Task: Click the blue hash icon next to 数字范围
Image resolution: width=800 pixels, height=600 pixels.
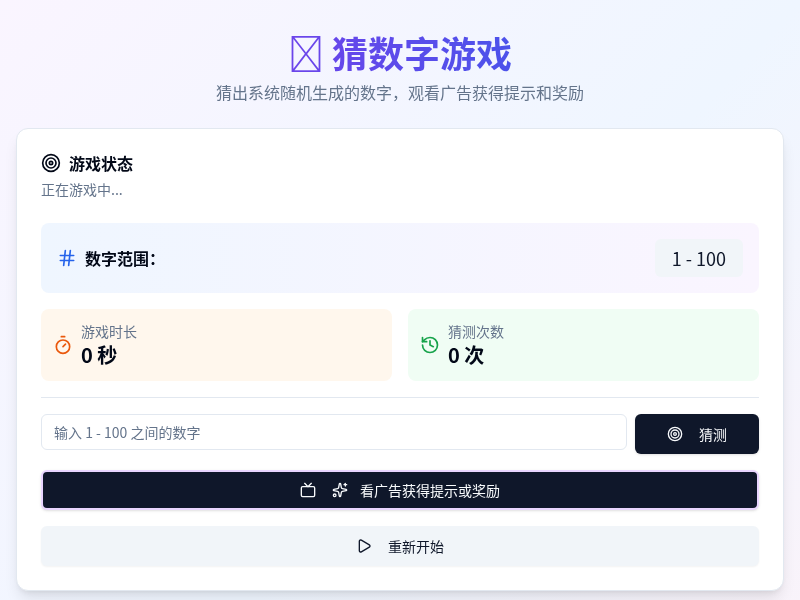Action: (x=66, y=258)
